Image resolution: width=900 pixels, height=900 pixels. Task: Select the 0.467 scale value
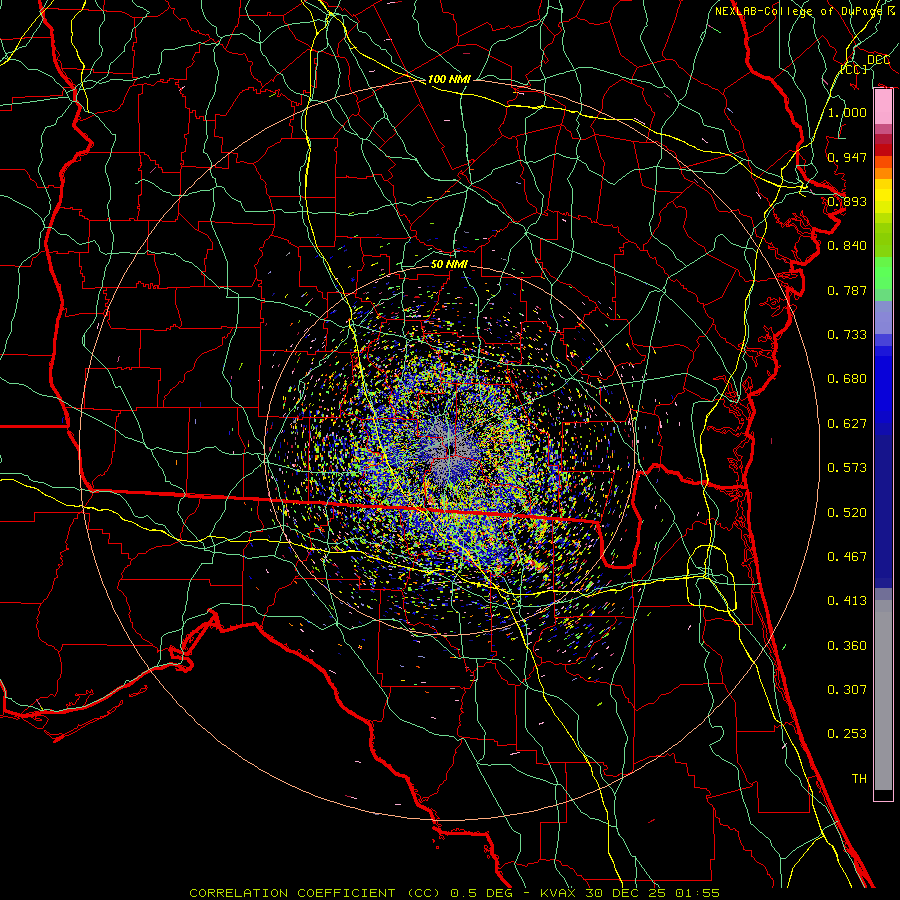(847, 557)
